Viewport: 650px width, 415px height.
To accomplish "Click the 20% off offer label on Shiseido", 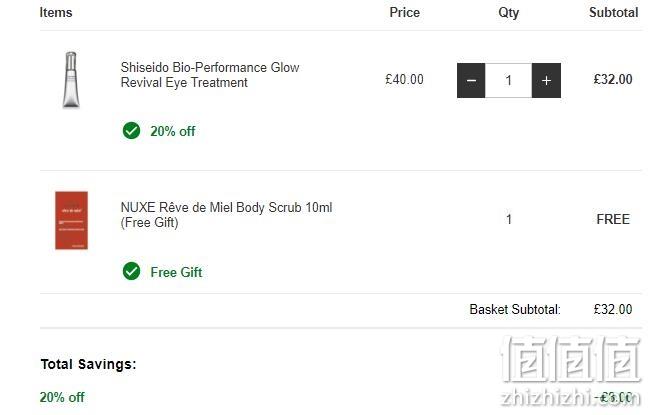I will [x=172, y=131].
